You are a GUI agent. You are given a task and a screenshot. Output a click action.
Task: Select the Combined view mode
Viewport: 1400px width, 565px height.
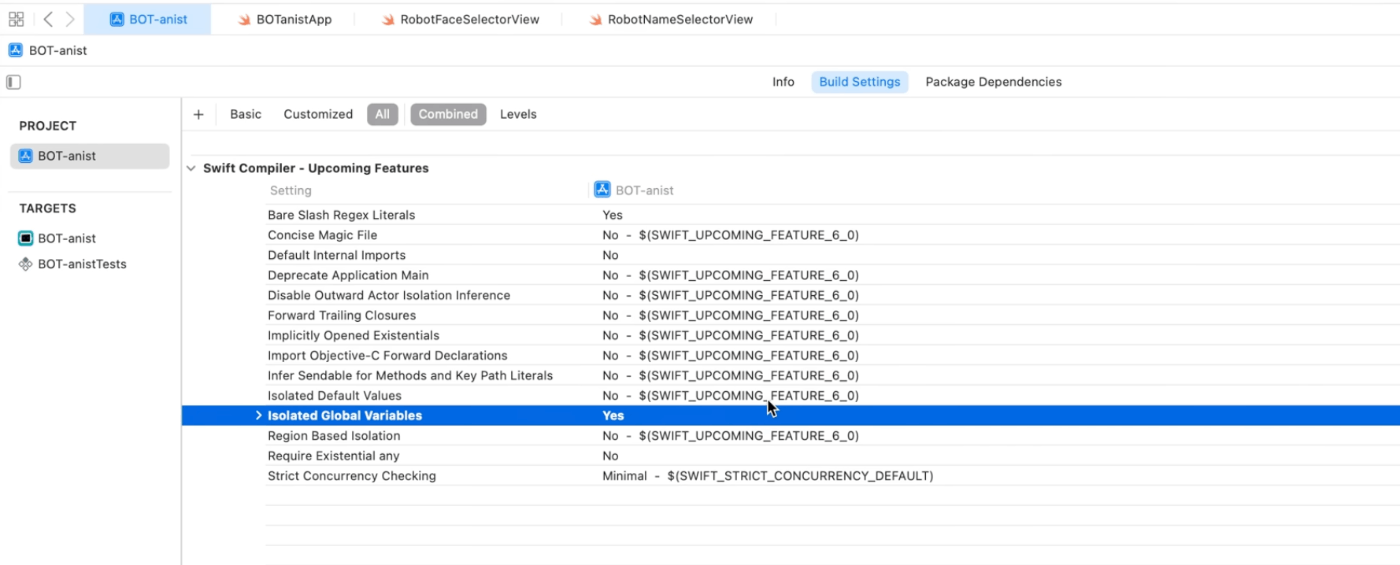point(448,114)
